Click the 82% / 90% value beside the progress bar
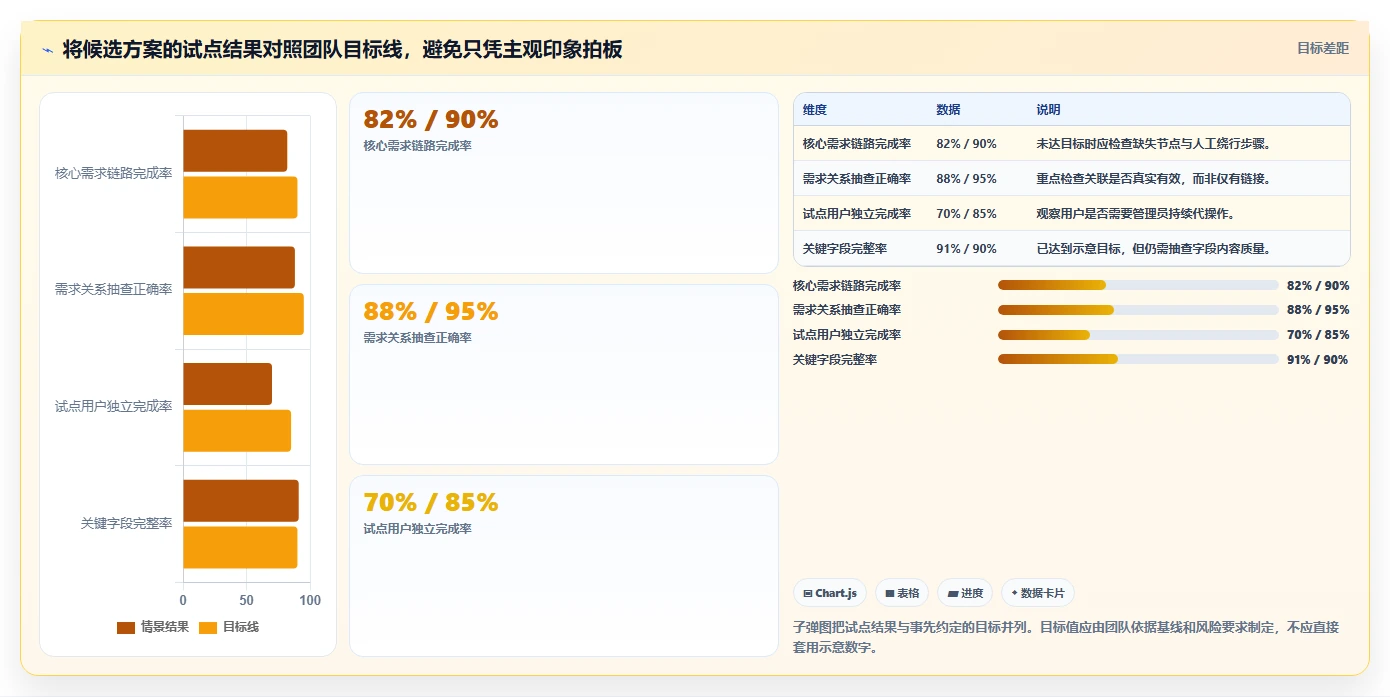This screenshot has height=697, width=1390. coord(1318,286)
